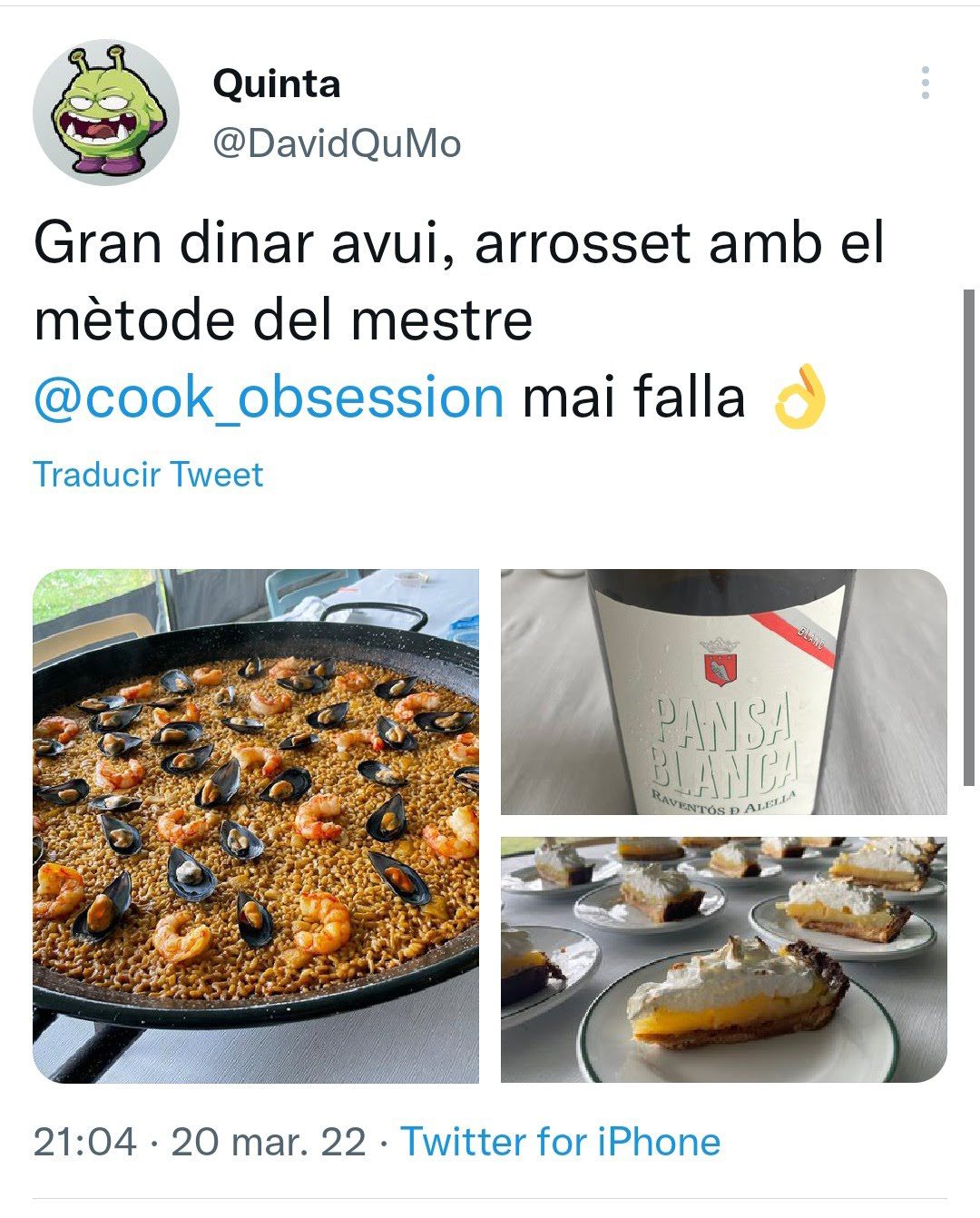Open the lemon meringue pie photo
This screenshot has width=980, height=1218.
pos(724,959)
